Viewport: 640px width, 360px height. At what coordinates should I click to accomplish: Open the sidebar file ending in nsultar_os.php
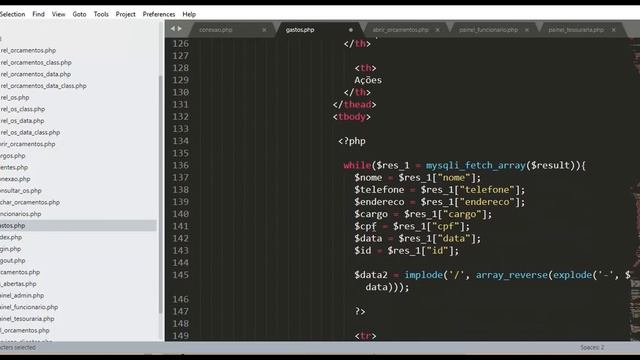pyautogui.click(x=21, y=191)
